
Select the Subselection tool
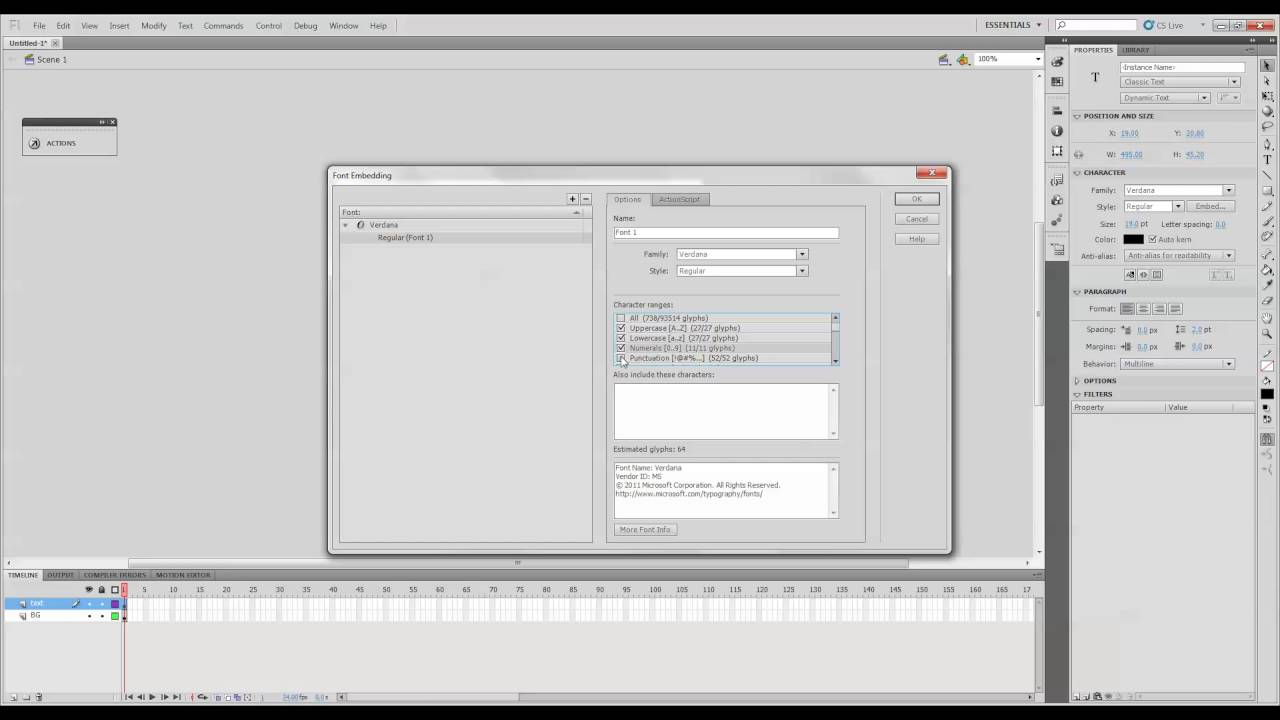(x=1267, y=81)
